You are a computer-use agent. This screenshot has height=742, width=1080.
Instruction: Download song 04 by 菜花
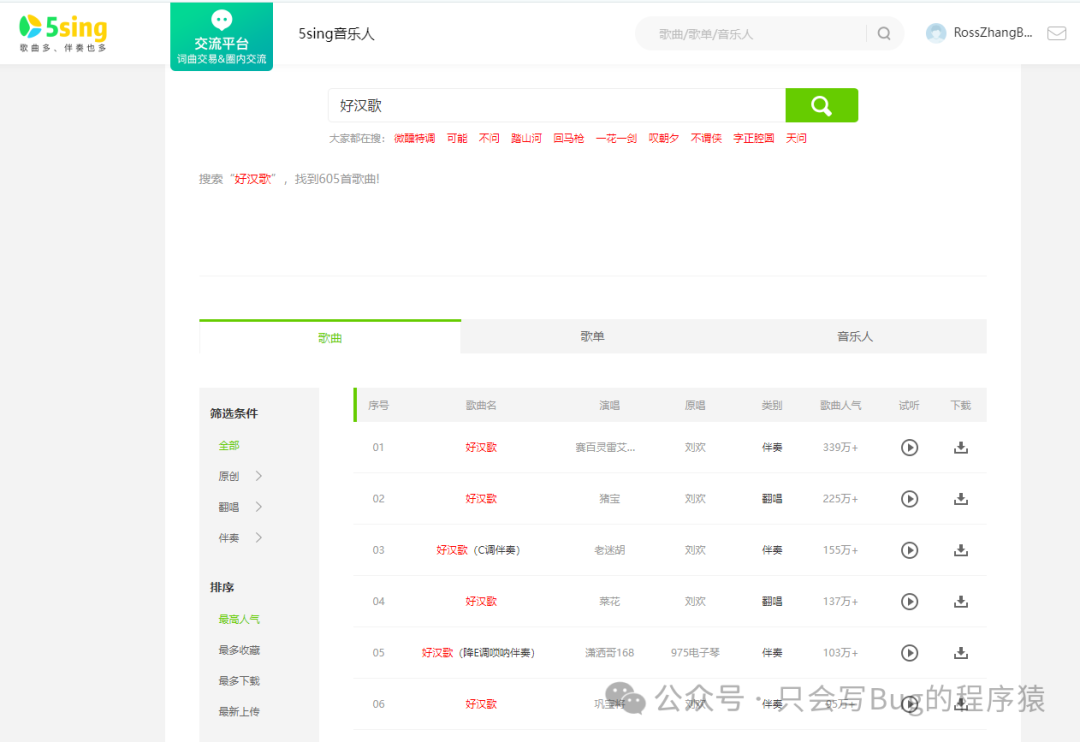[x=961, y=602]
